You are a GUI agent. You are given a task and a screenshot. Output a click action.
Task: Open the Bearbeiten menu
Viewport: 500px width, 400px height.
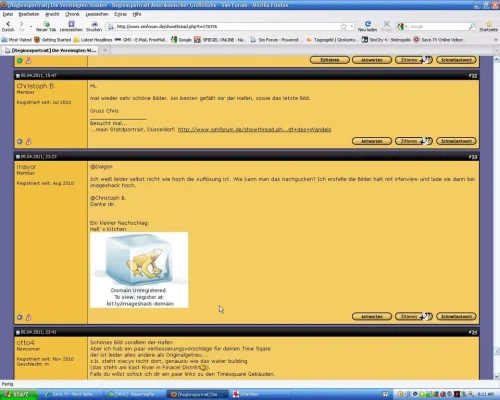tap(29, 14)
